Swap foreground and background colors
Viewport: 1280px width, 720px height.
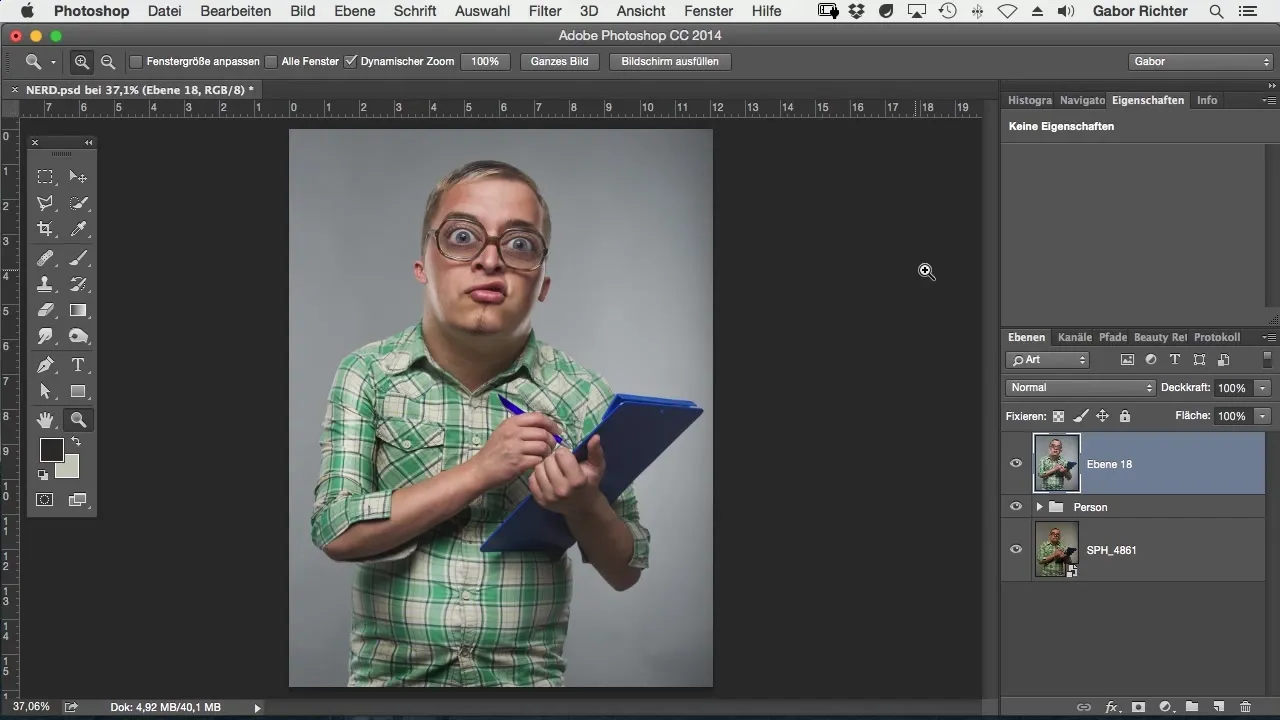click(x=76, y=442)
